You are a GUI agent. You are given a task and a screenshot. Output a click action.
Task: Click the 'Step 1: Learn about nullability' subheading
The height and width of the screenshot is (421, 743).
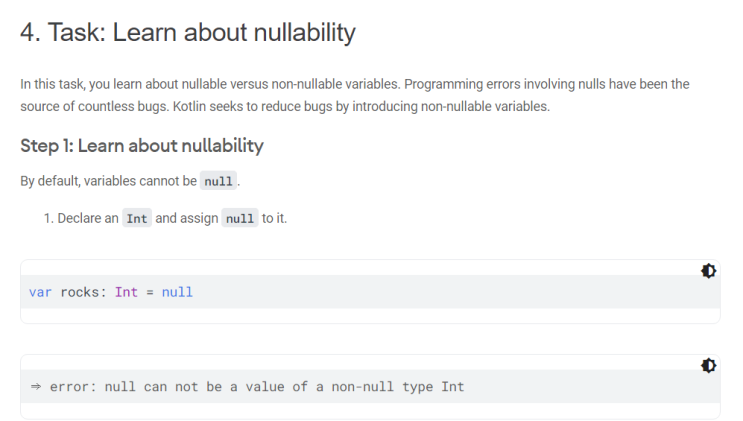142,146
